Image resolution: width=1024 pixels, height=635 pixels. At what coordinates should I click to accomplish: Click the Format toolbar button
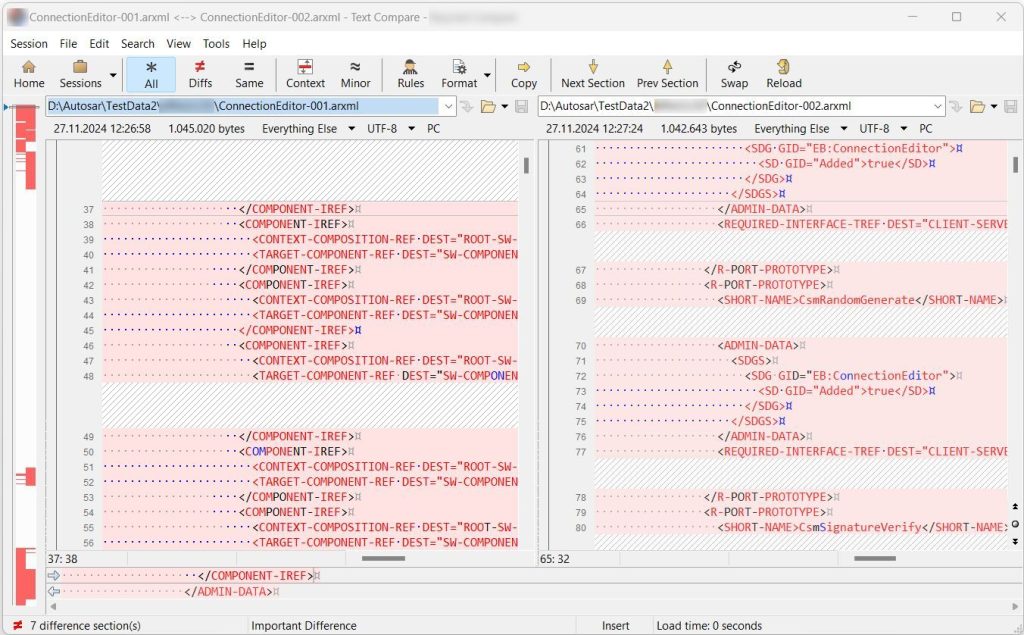(459, 74)
